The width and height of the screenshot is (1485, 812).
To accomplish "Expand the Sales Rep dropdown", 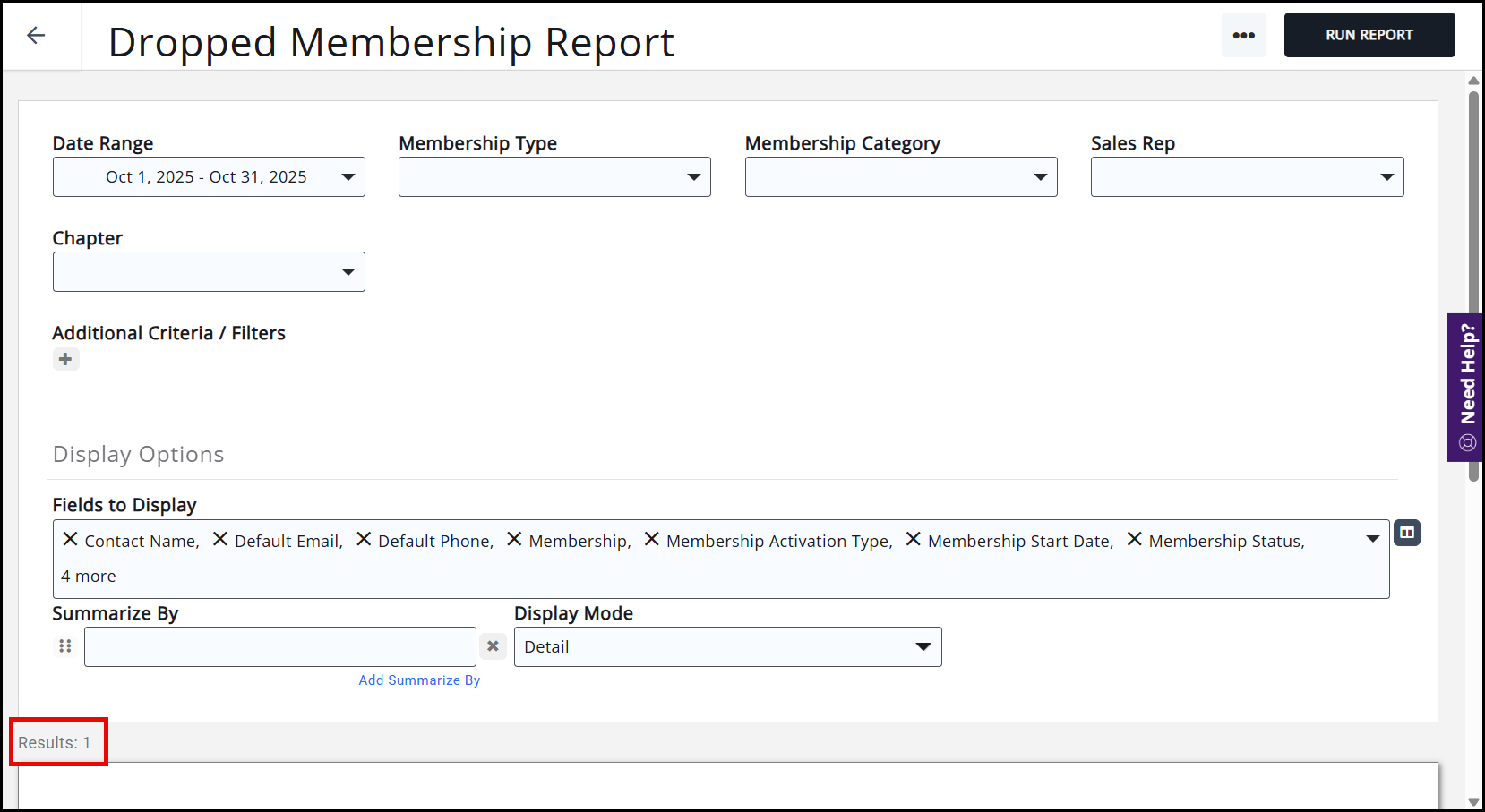I will (1247, 177).
